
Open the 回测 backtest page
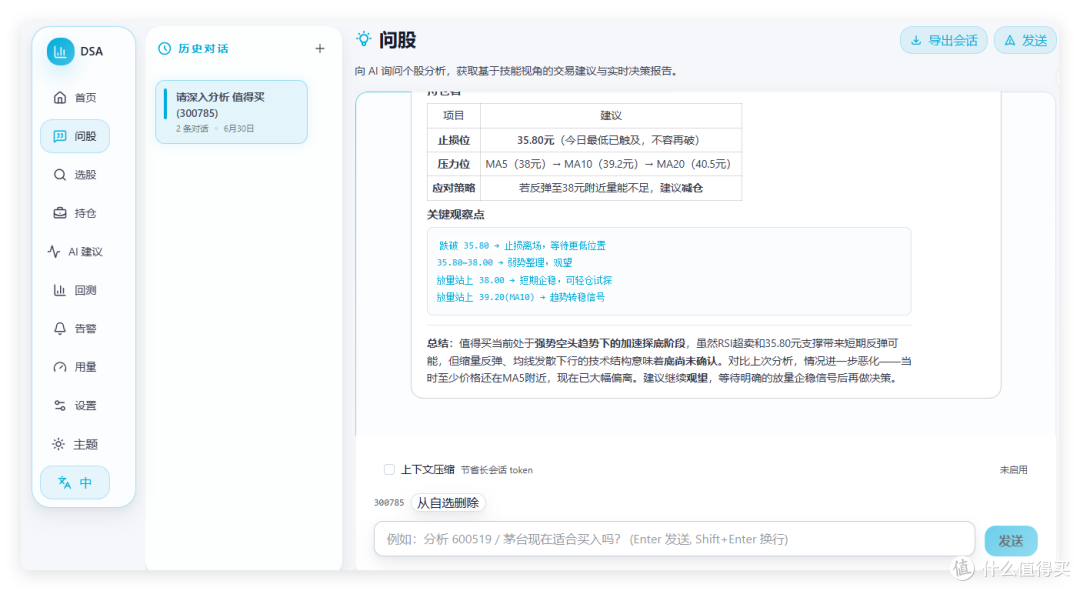(75, 291)
